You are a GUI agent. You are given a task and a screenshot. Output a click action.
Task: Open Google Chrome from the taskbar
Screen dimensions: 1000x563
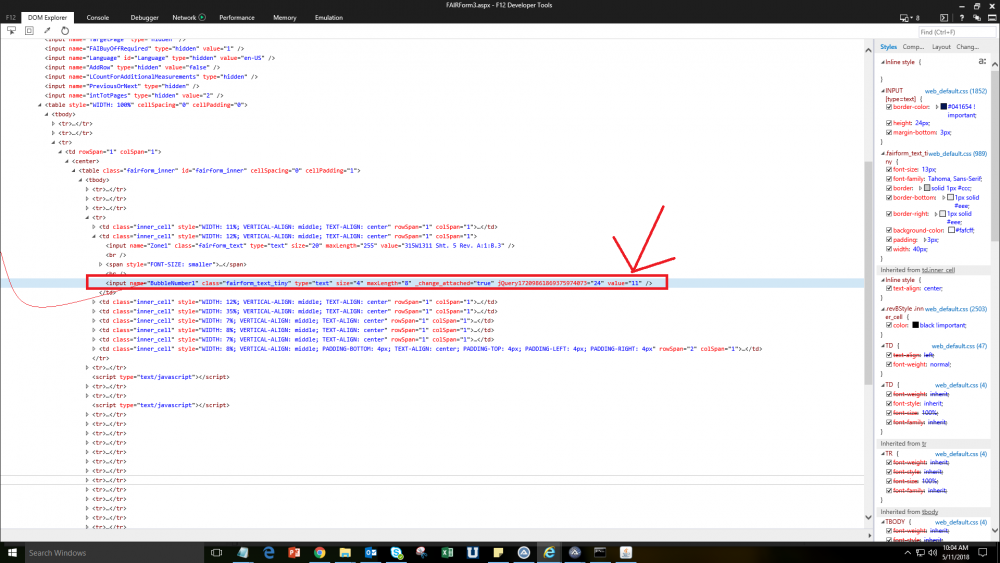[320, 553]
